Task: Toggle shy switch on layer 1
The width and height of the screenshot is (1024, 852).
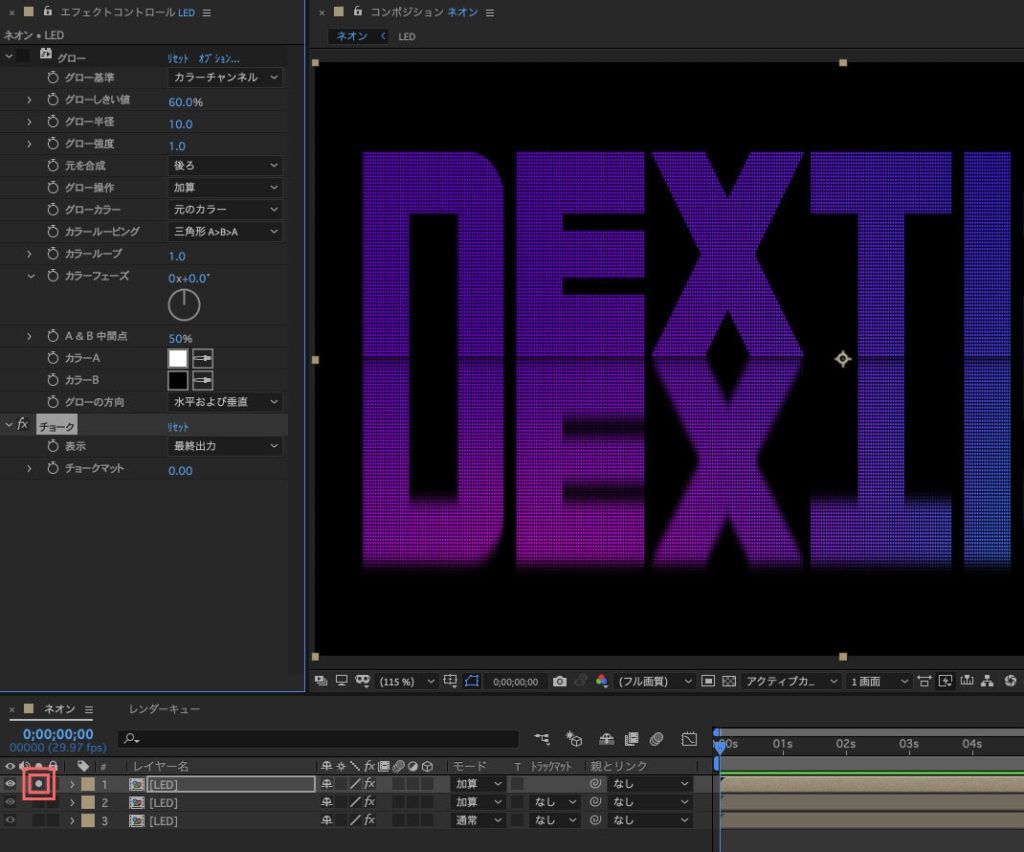Action: click(x=327, y=783)
